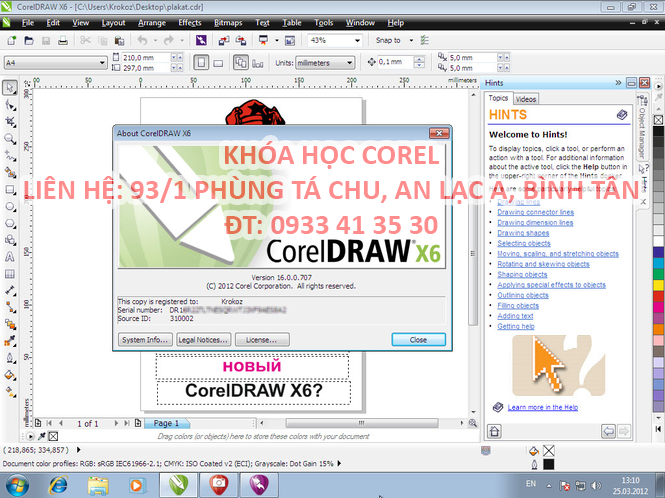665x498 pixels.
Task: Click the Legal Notices button
Action: click(x=203, y=339)
